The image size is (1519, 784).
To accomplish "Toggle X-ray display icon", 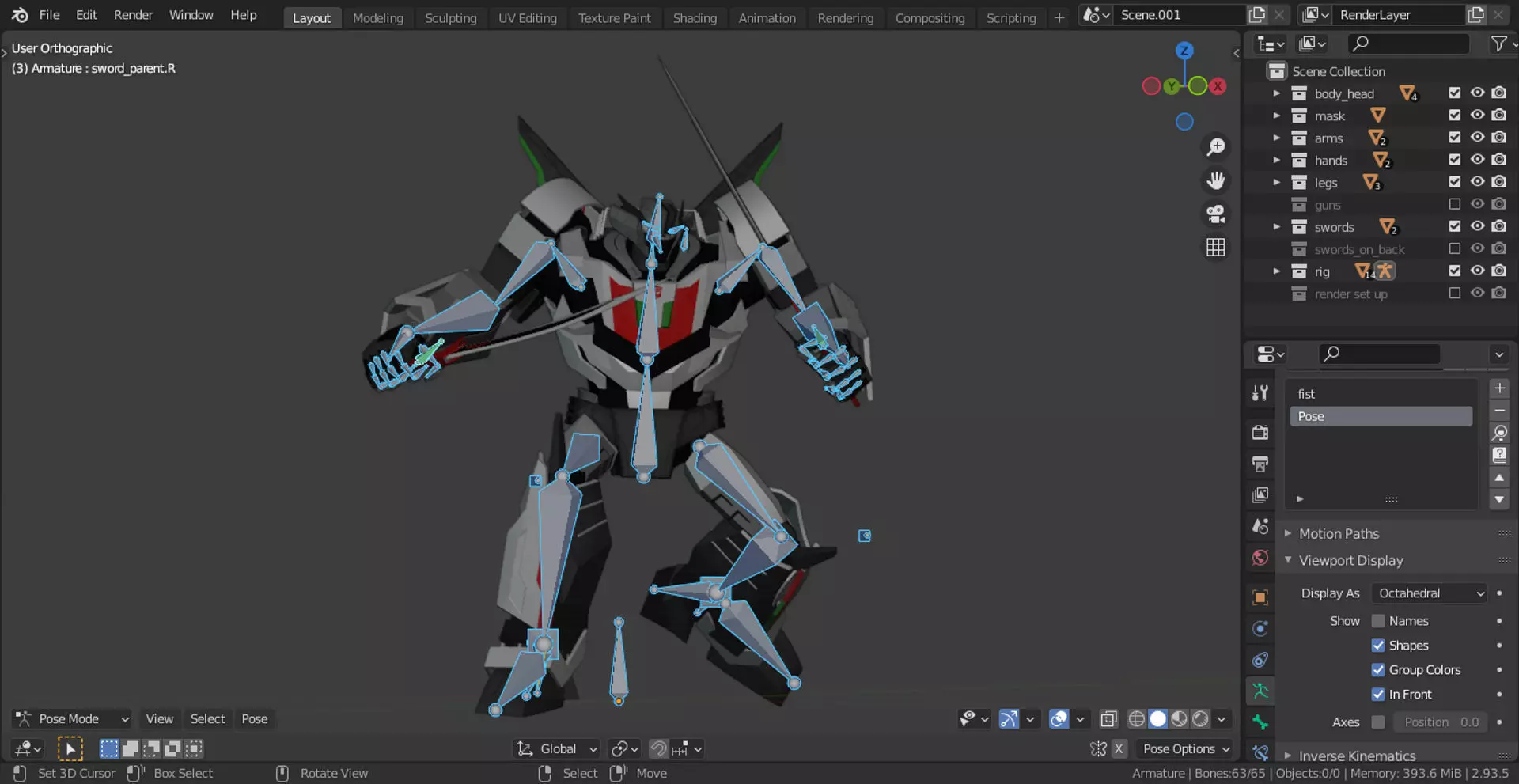I will point(1108,719).
